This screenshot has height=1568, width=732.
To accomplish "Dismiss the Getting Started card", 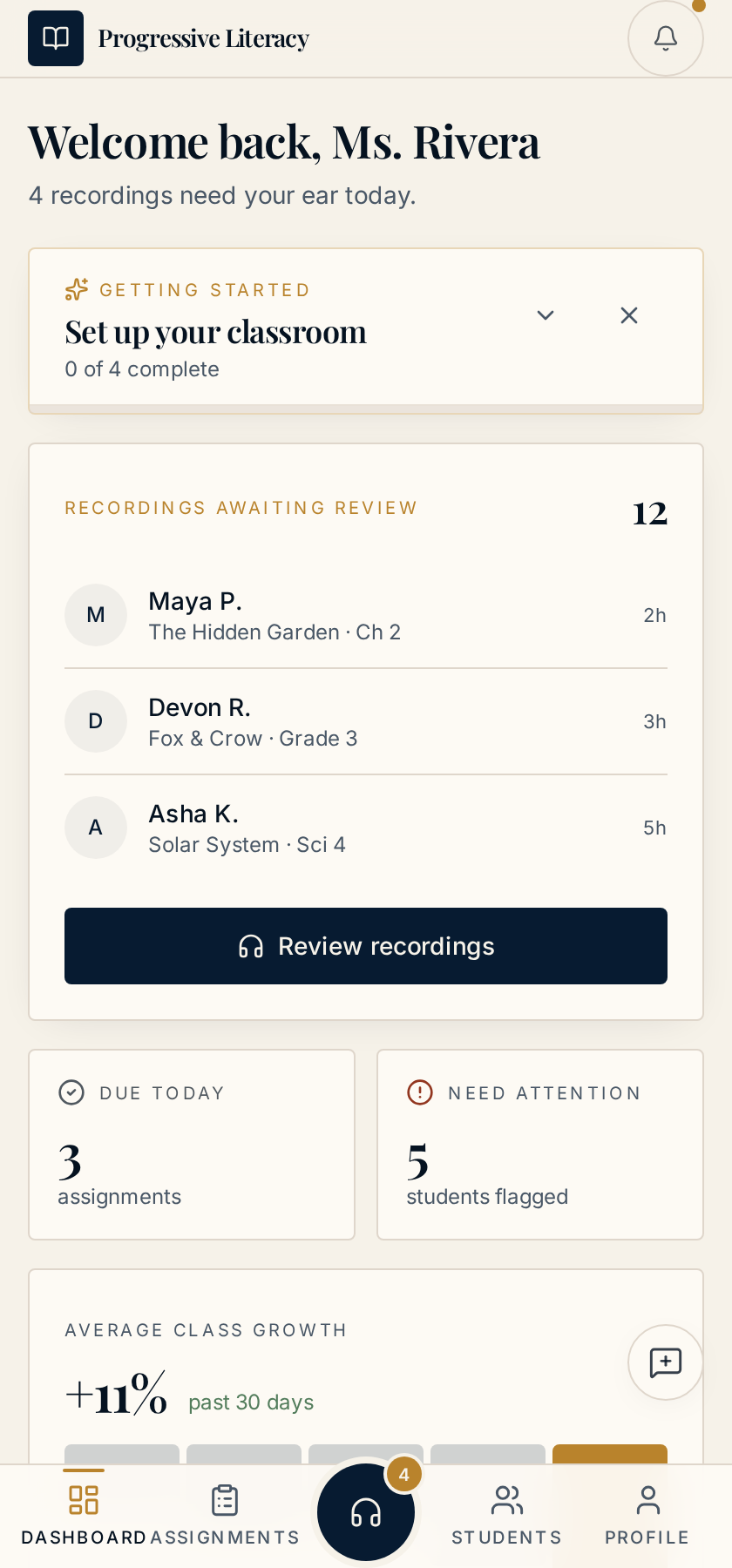I will point(629,315).
